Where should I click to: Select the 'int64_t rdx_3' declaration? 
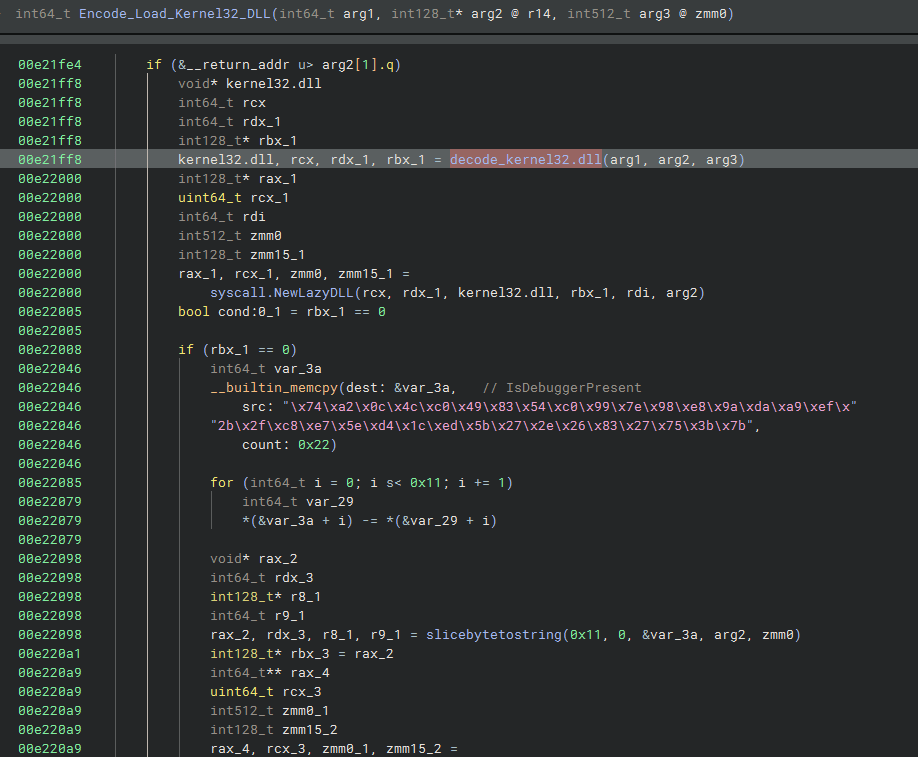262,577
